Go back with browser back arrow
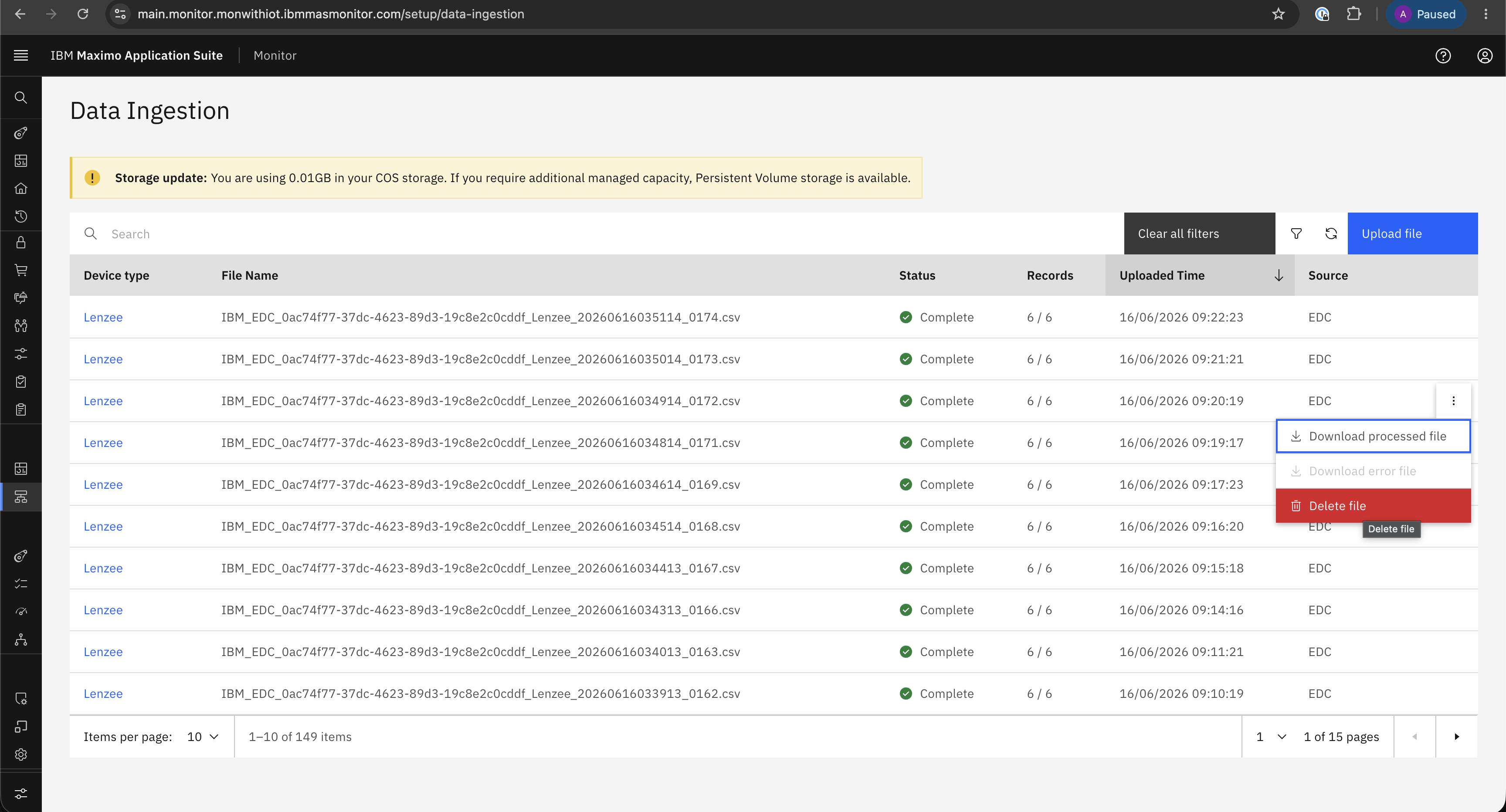This screenshot has height=812, width=1506. tap(20, 14)
